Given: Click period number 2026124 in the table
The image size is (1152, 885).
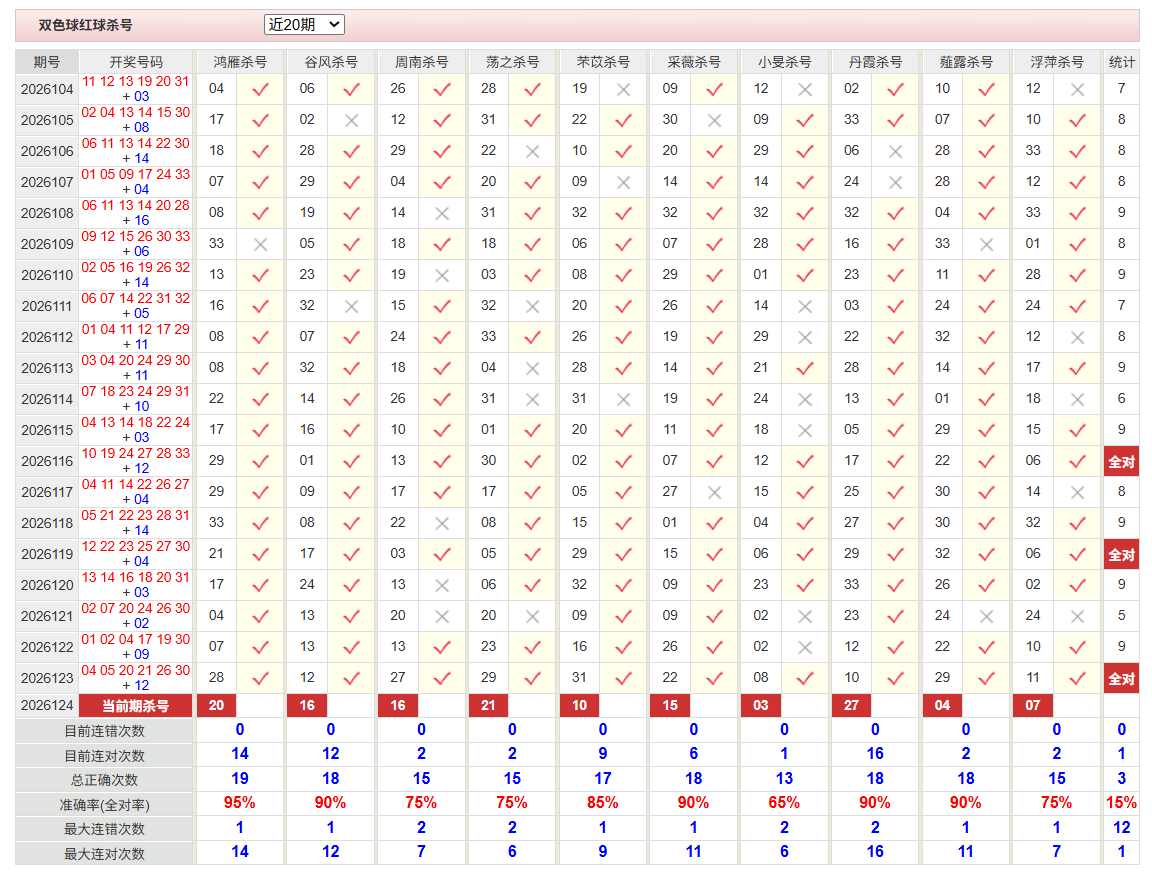Looking at the screenshot, I should 47,706.
